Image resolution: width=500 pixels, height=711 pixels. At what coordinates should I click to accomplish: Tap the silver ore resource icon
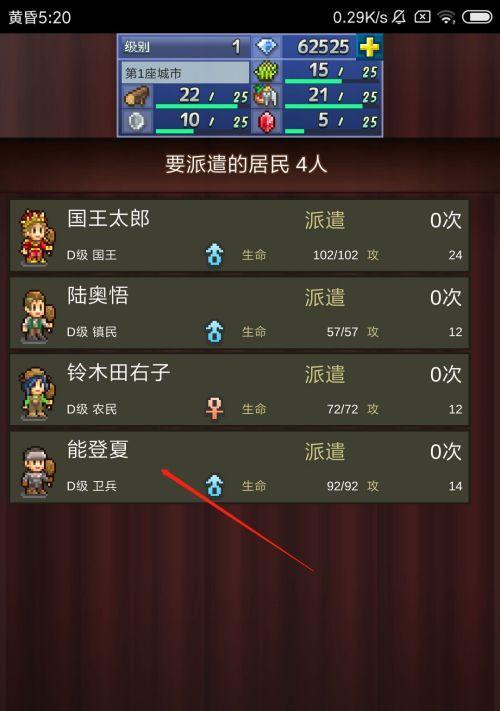[136, 121]
